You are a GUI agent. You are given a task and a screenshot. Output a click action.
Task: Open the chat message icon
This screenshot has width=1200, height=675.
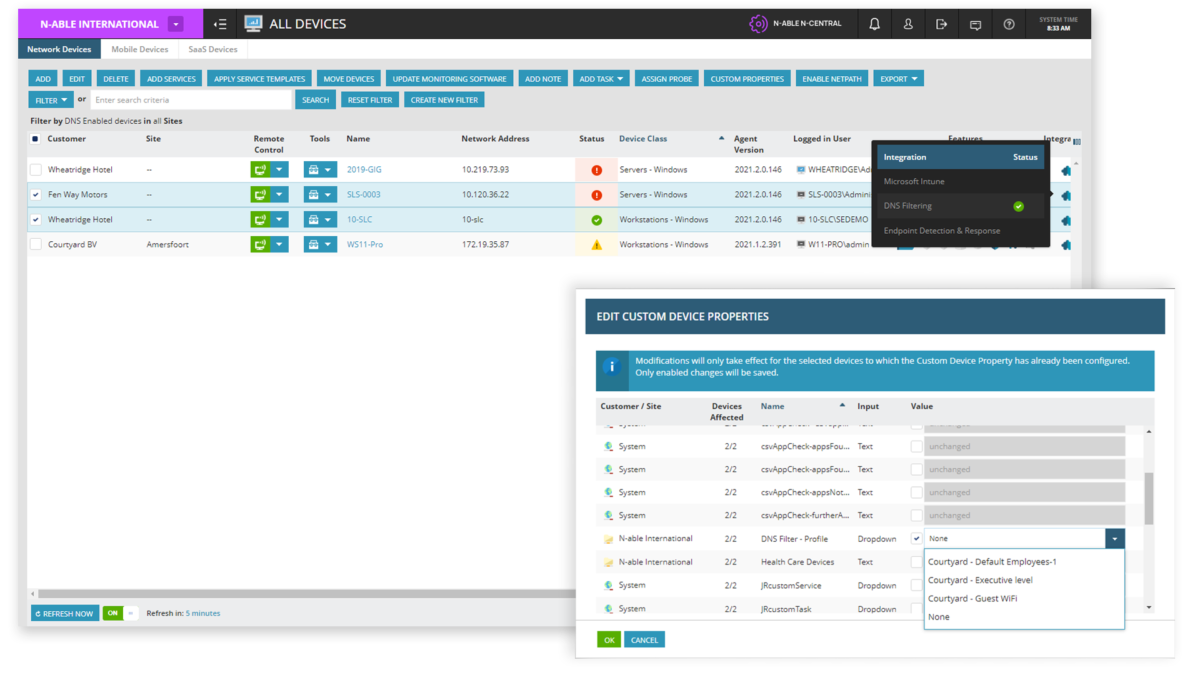975,24
